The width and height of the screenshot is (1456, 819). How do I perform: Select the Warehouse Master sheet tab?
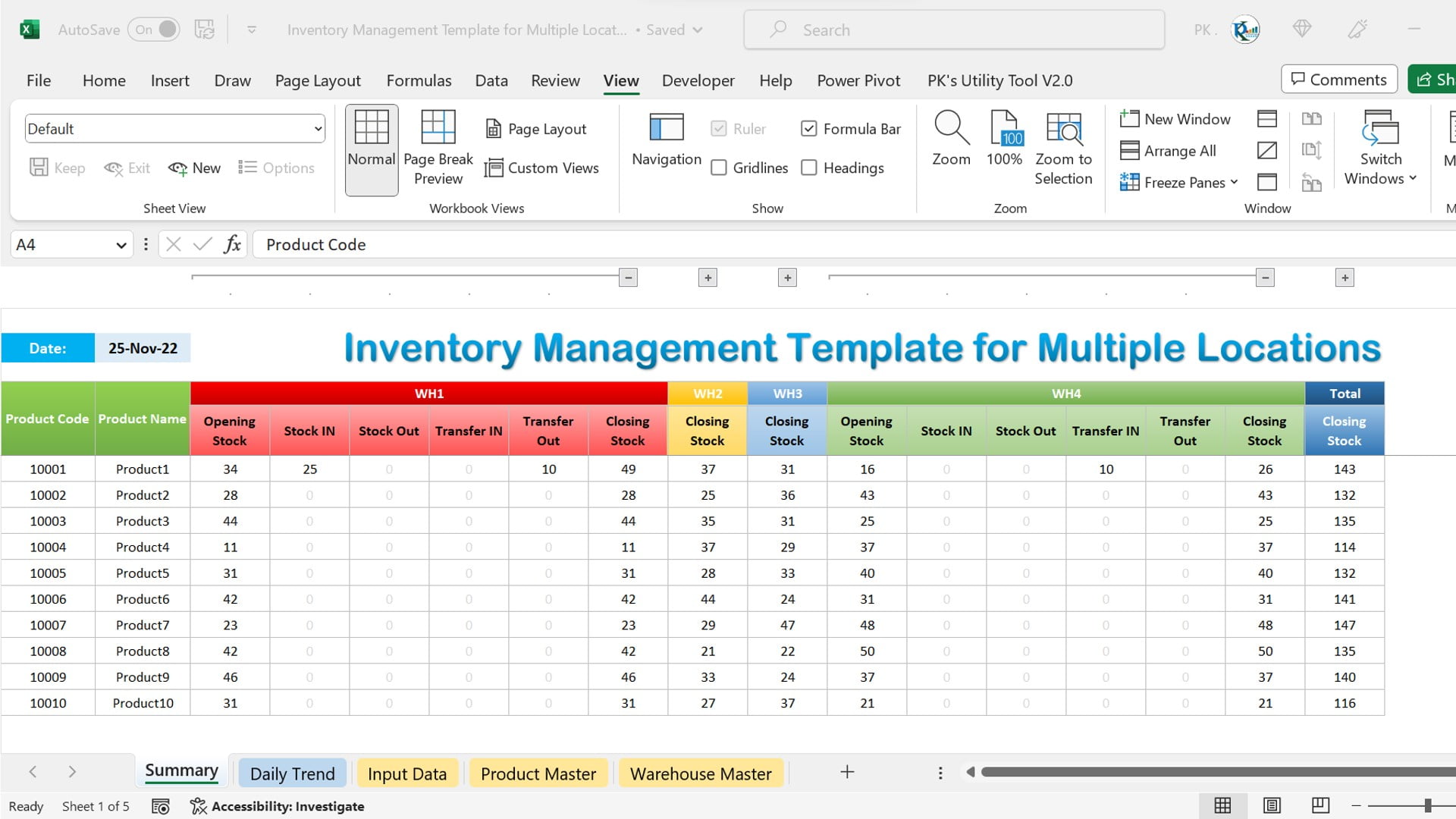point(701,773)
